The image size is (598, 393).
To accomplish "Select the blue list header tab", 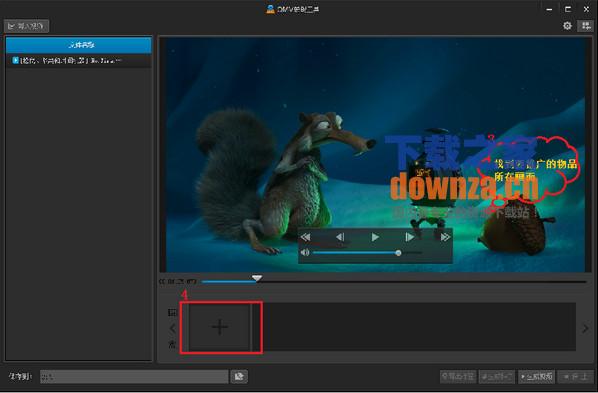I will click(79, 45).
